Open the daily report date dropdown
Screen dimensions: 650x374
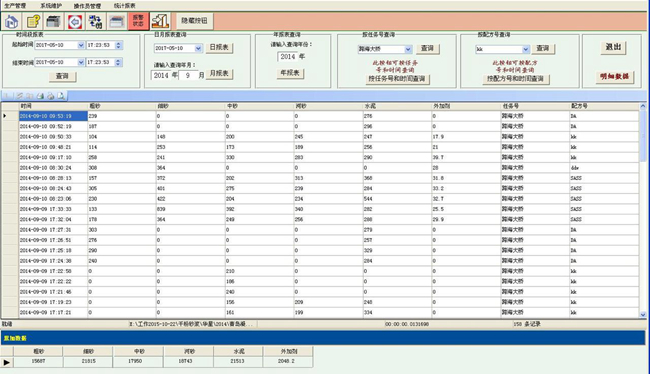(198, 49)
